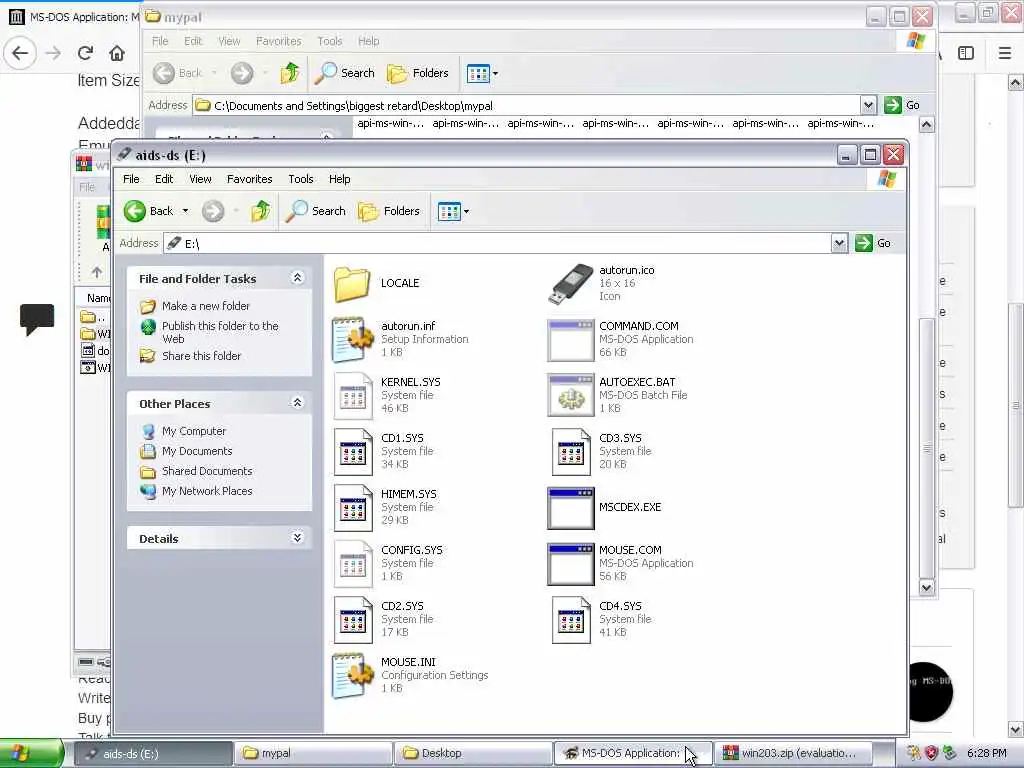Image resolution: width=1024 pixels, height=768 pixels.
Task: Click Go button next to E:\ address
Action: (873, 244)
